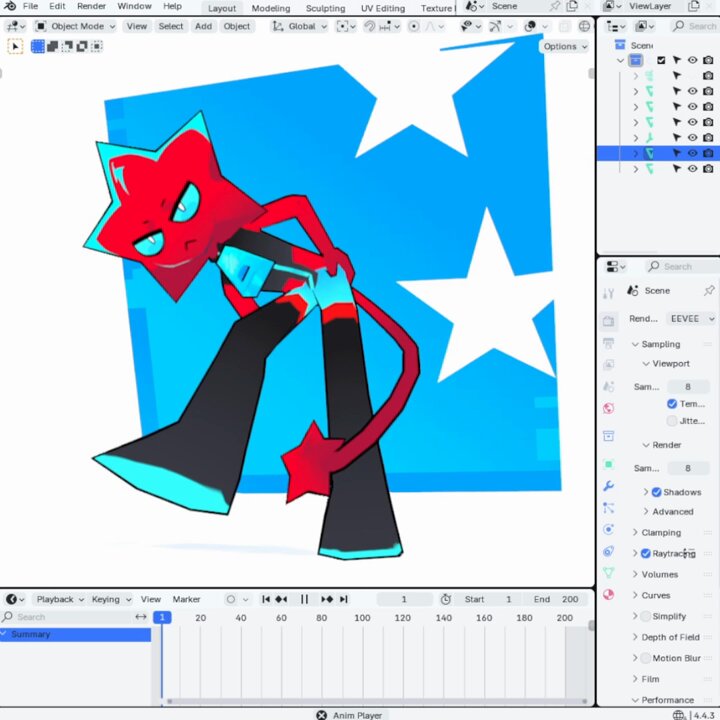
Task: Switch to the UV Editing workspace tab
Action: pos(383,8)
